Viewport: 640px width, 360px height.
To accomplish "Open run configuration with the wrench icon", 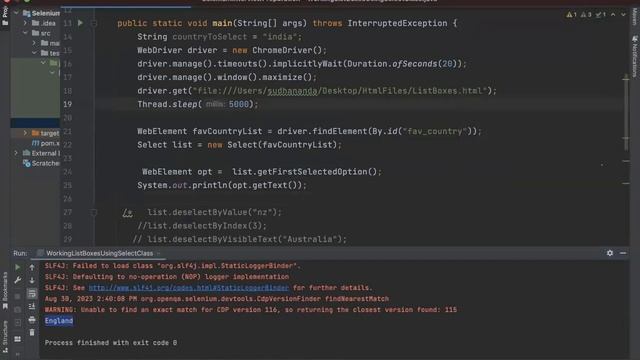I will coord(18,280).
